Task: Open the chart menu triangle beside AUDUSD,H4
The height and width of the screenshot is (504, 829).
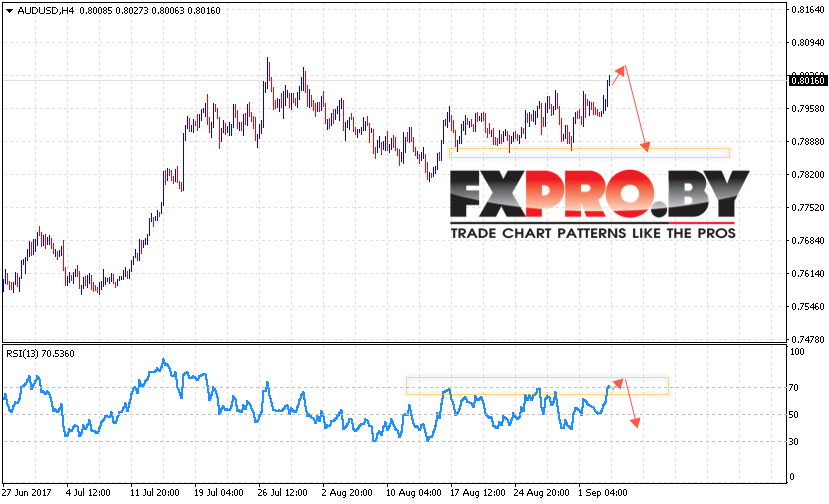Action: pyautogui.click(x=9, y=11)
